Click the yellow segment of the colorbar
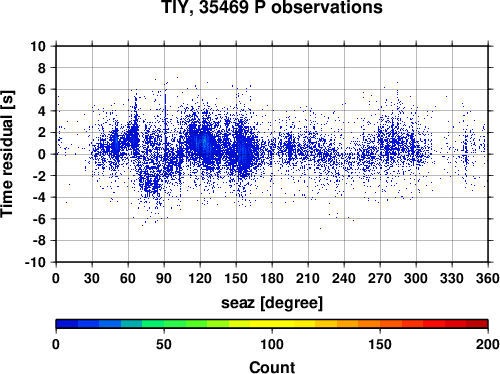Image resolution: width=500 pixels, height=374 pixels. tap(272, 324)
